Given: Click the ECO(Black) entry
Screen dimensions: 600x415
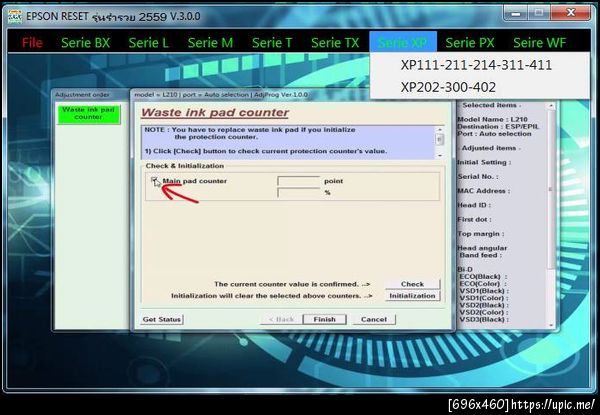Looking at the screenshot, I should [483, 277].
